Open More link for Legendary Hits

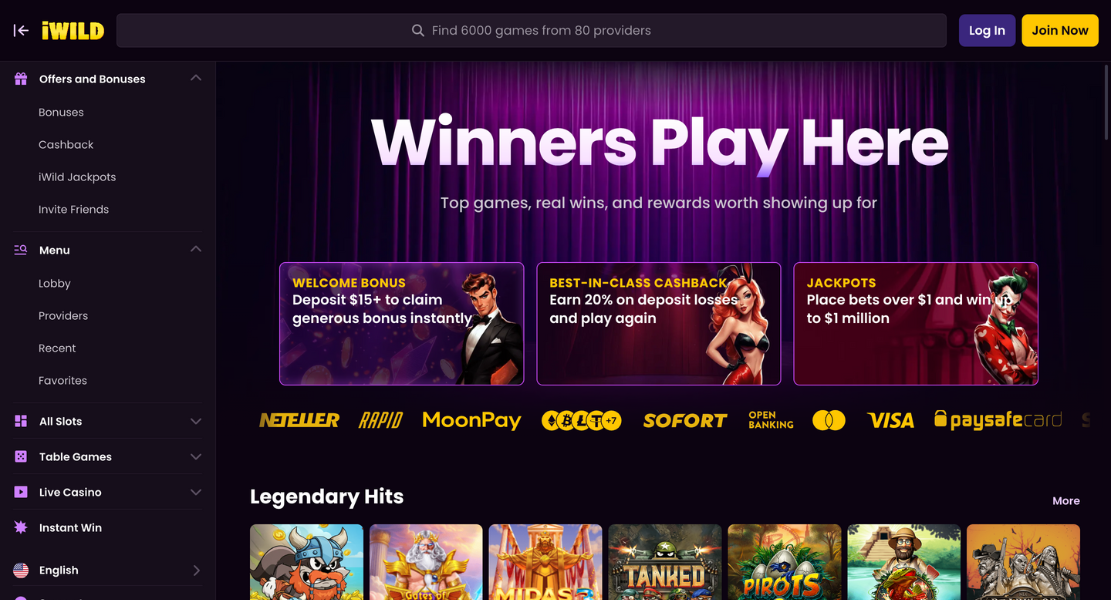pyautogui.click(x=1066, y=501)
